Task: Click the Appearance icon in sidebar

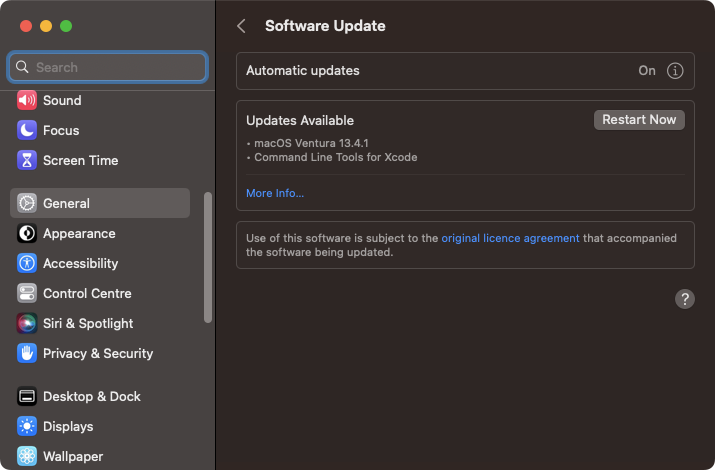Action: click(26, 233)
